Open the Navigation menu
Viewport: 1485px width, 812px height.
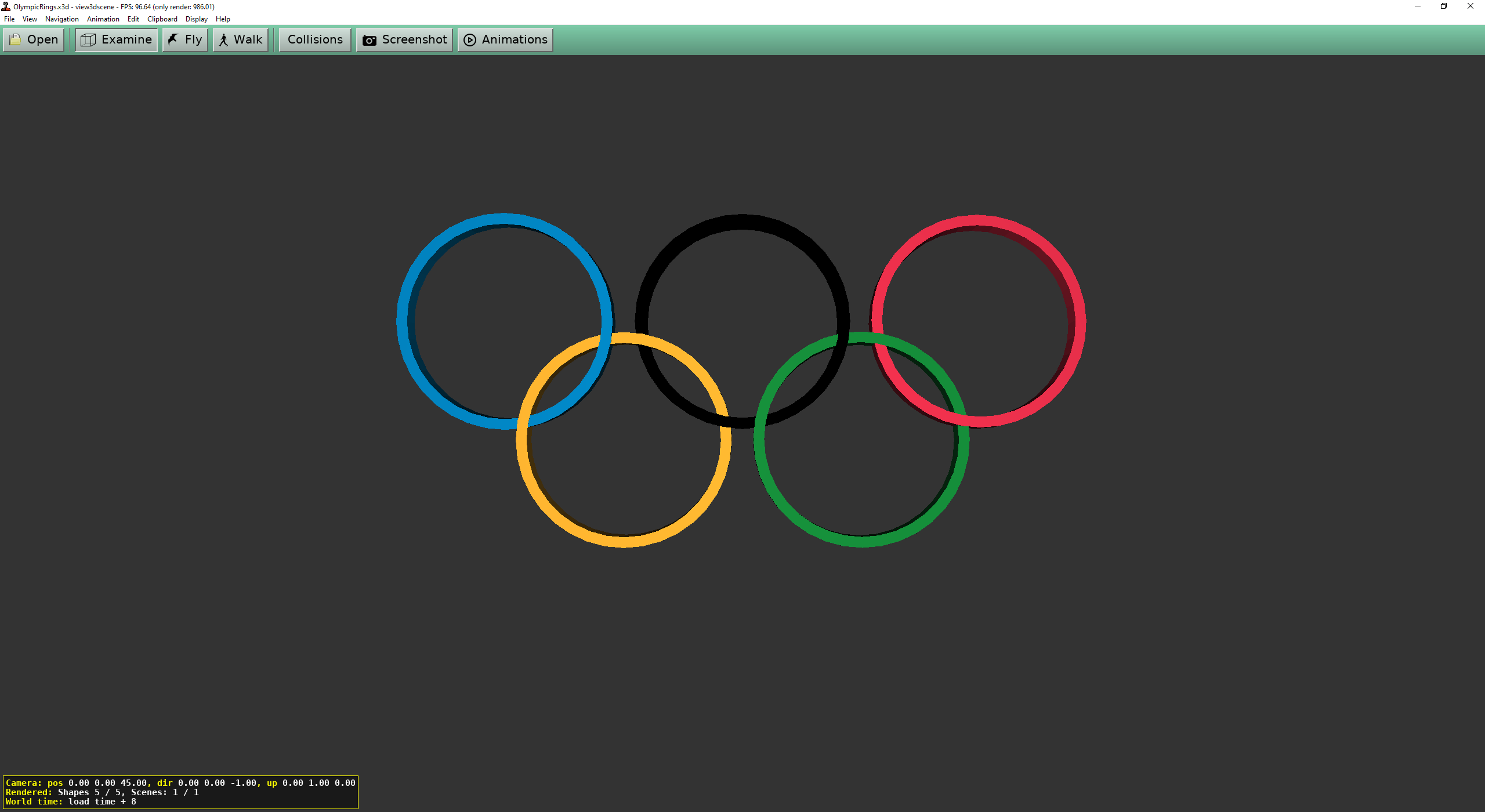[x=61, y=19]
